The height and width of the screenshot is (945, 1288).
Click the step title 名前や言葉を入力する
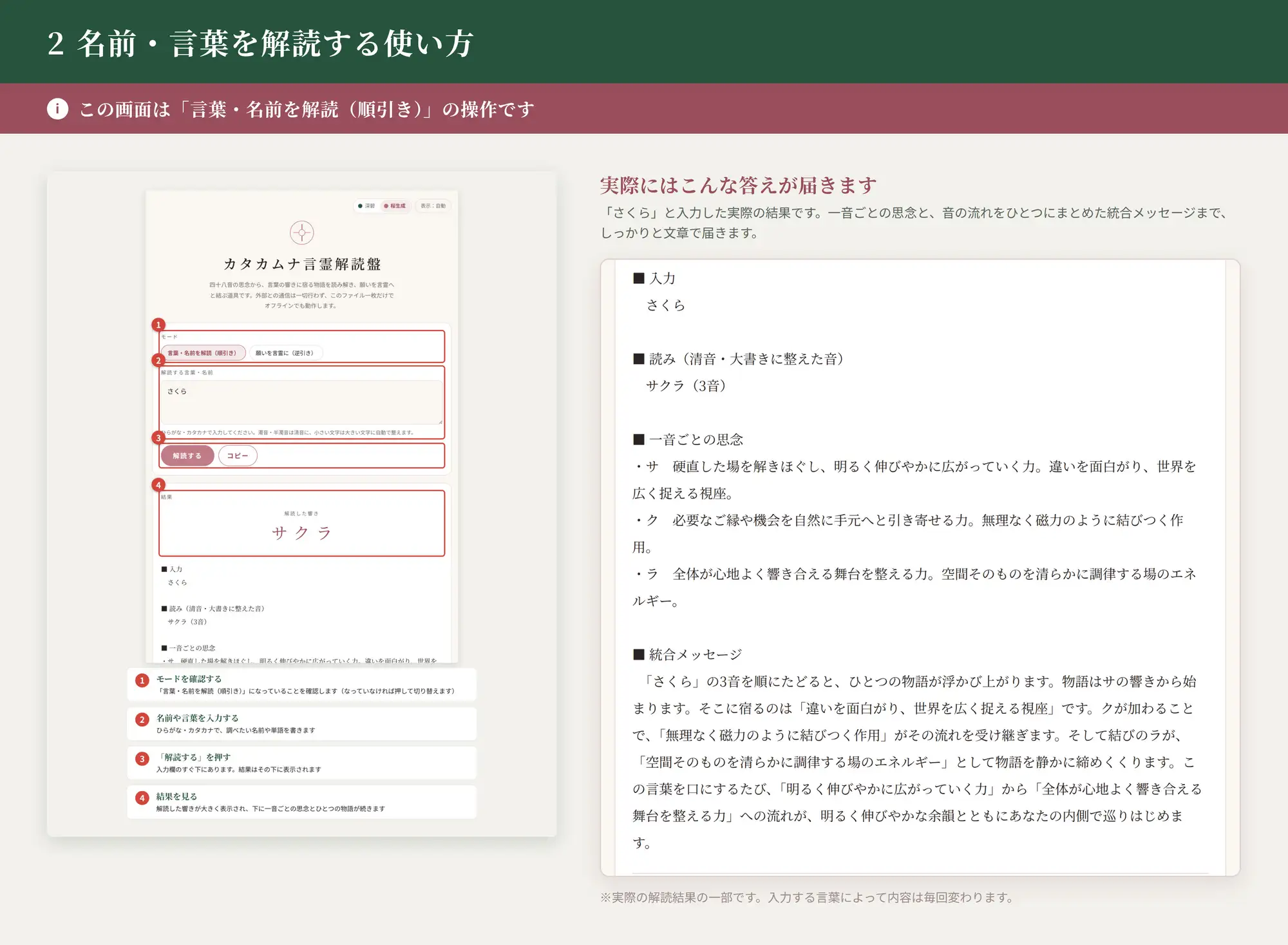[x=197, y=718]
